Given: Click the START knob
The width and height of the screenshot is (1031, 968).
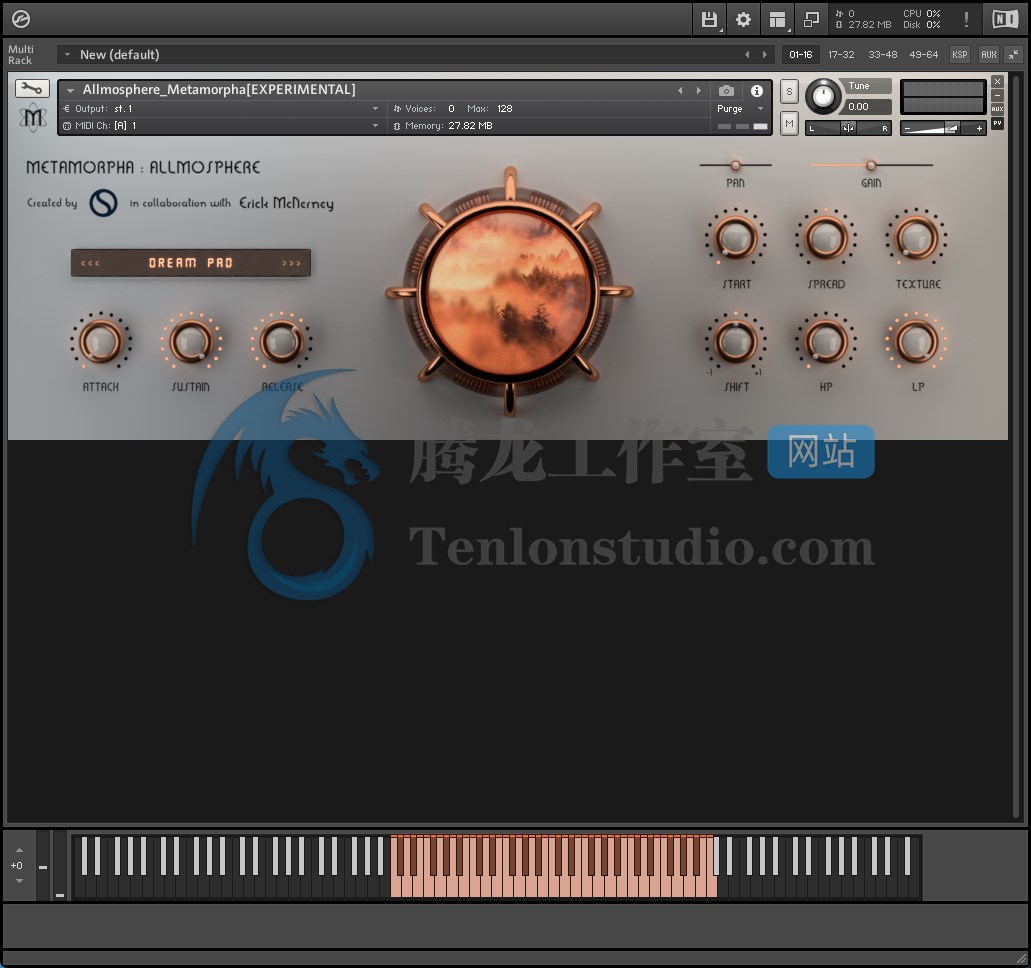Looking at the screenshot, I should tap(735, 237).
